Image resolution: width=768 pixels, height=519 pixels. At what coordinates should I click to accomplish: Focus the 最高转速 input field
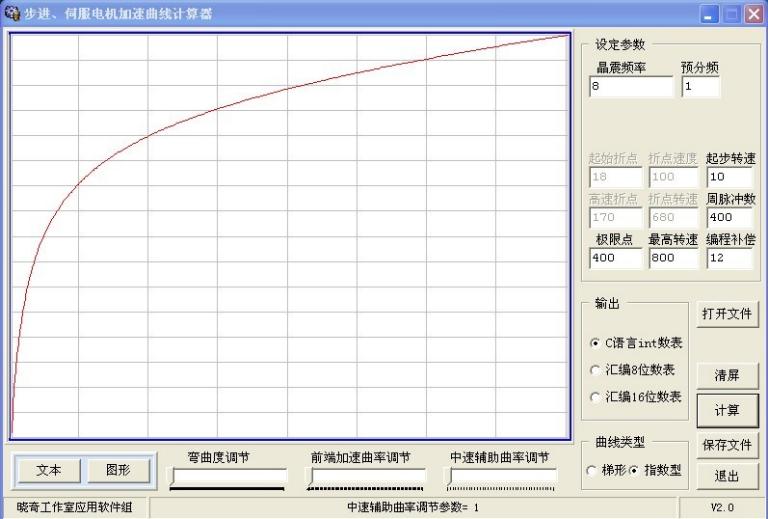click(x=673, y=258)
